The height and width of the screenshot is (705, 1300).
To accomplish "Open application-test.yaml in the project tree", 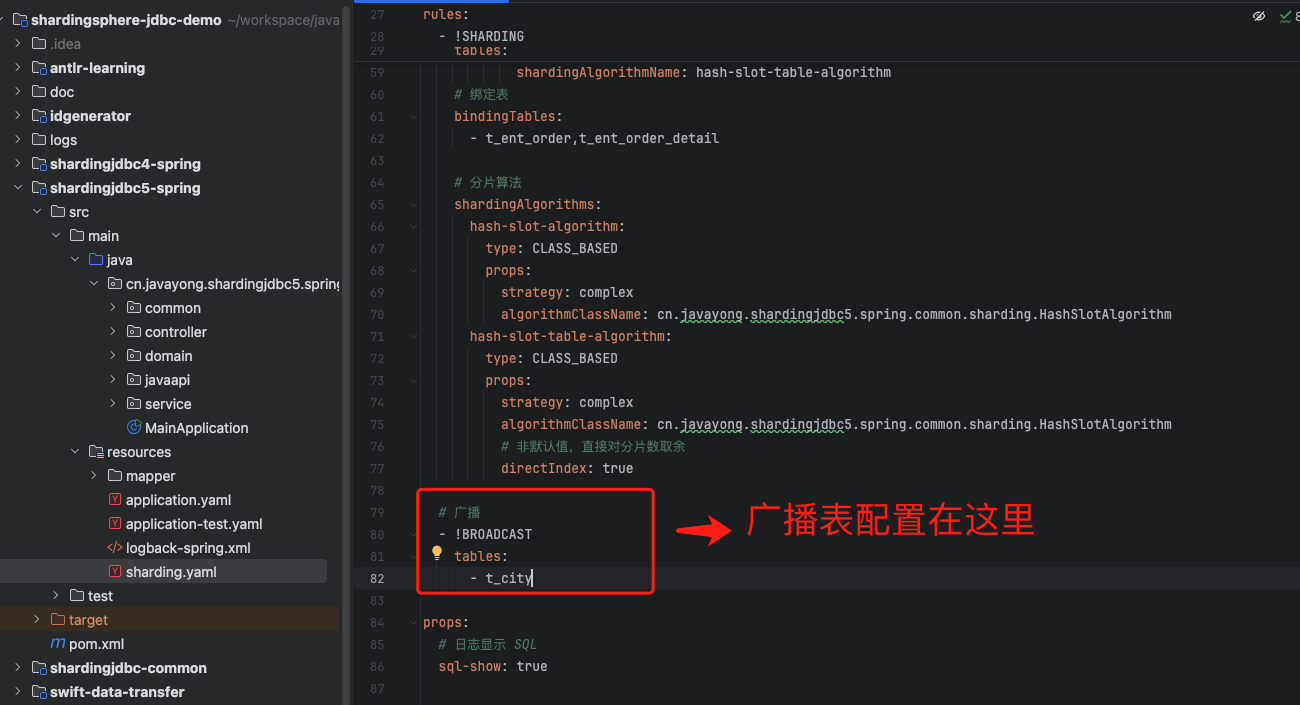I will 193,524.
